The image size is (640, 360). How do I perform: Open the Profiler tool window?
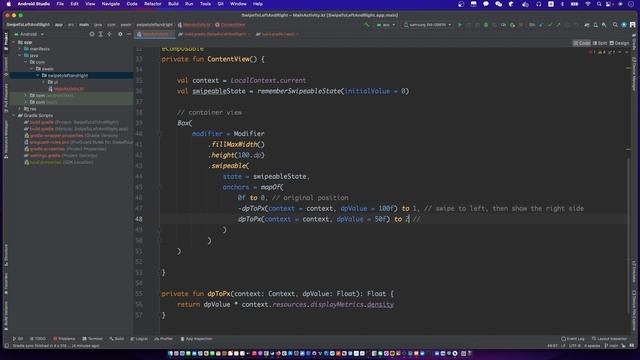[164, 339]
